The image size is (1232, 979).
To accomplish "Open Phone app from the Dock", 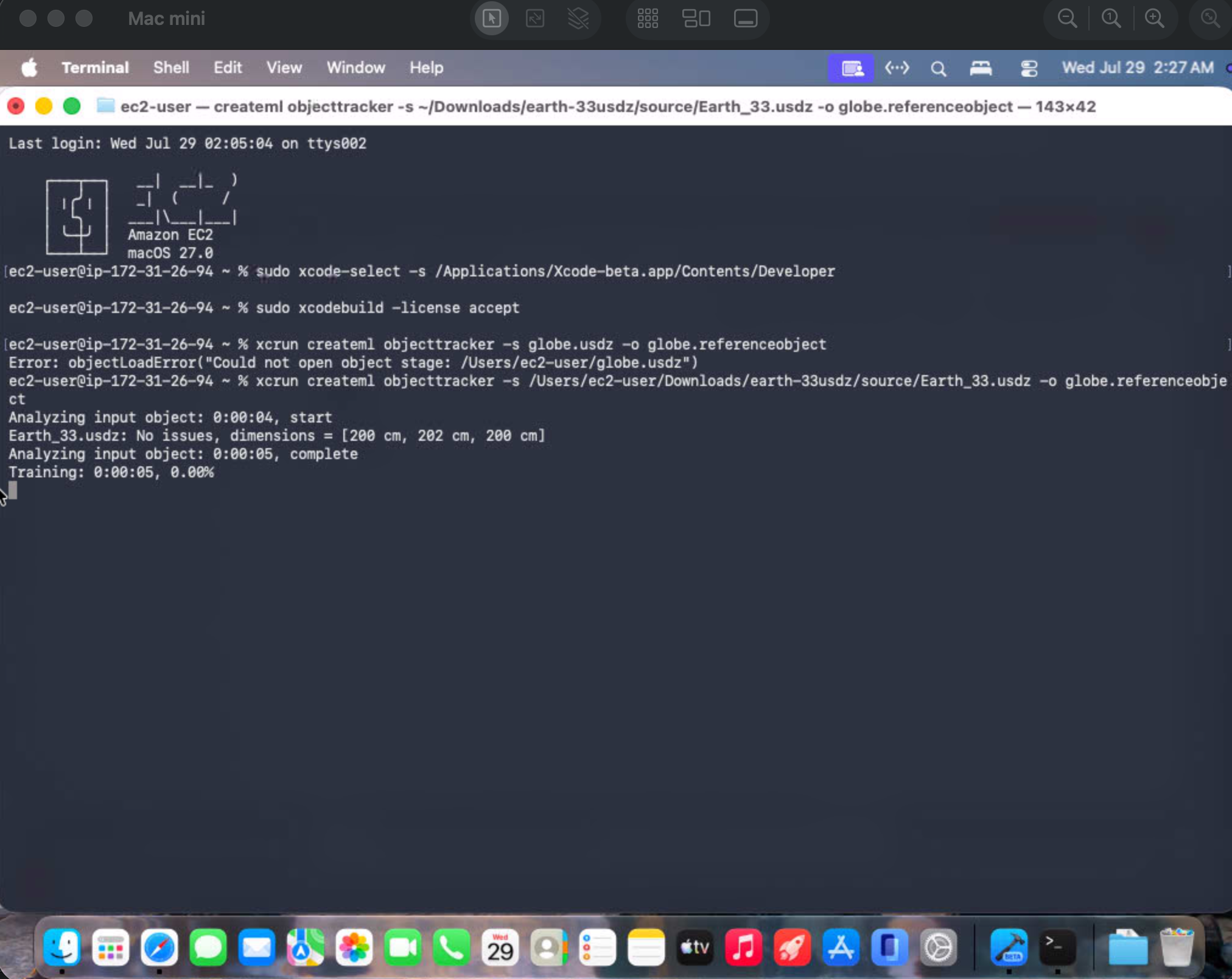I will pos(452,947).
